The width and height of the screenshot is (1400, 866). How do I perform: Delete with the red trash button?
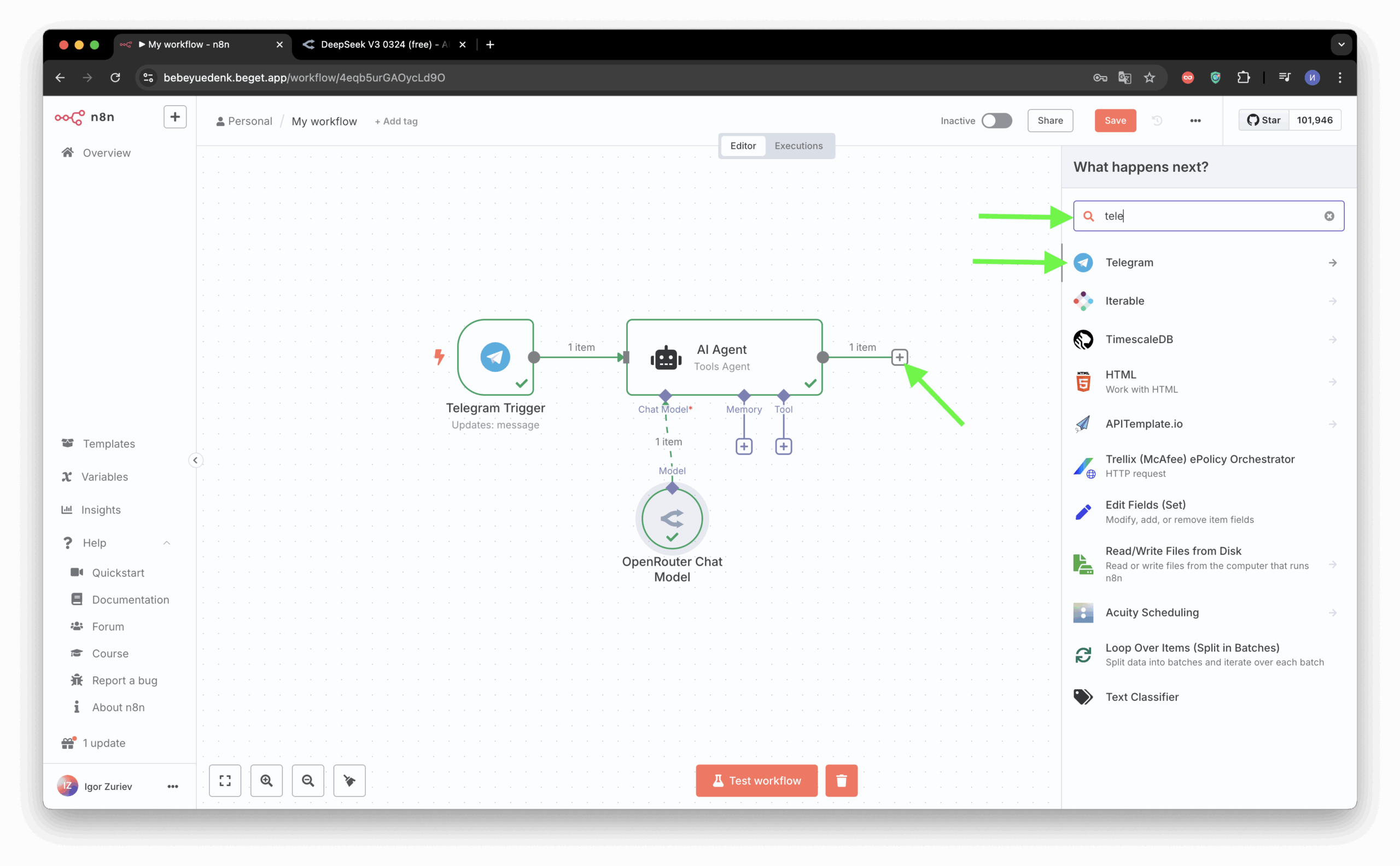[x=841, y=780]
